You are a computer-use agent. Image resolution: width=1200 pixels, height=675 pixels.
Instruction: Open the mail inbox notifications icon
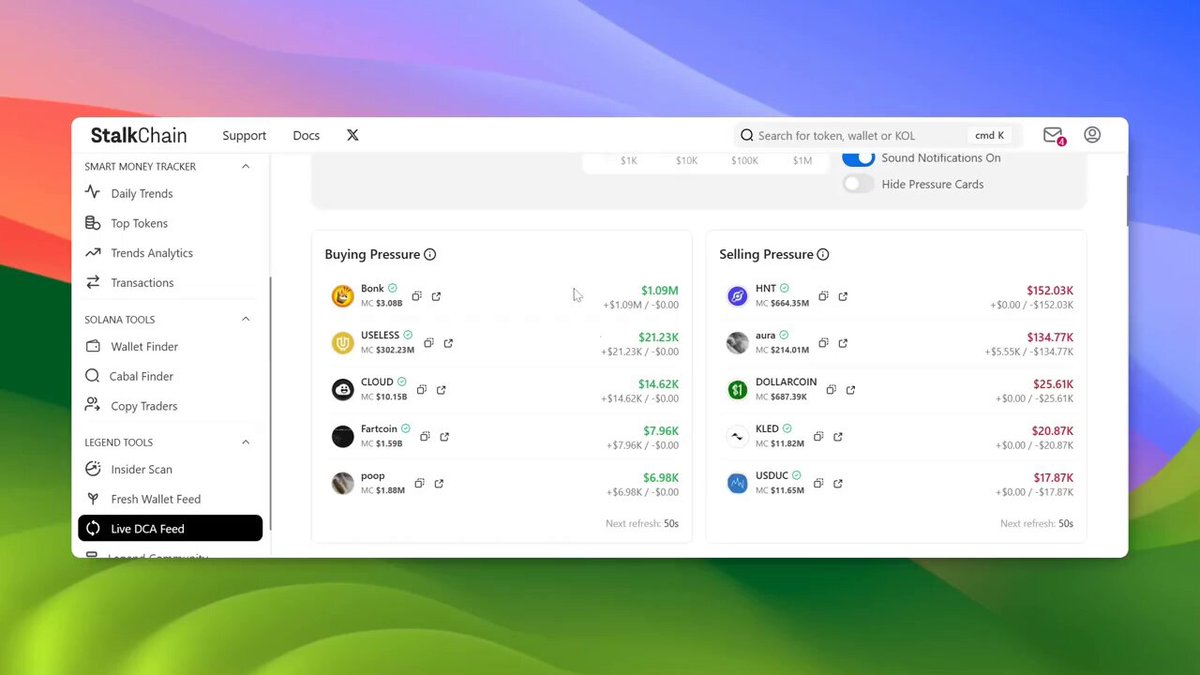coord(1053,135)
